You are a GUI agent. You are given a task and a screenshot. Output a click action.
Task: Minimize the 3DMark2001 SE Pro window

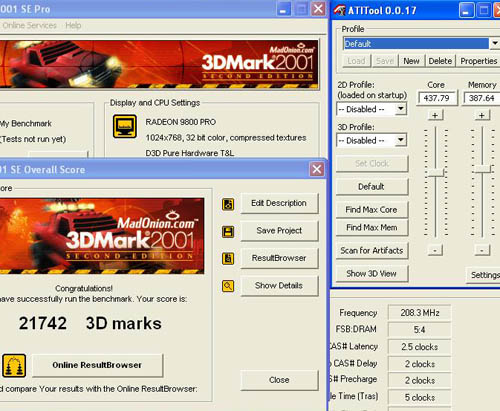tap(283, 9)
